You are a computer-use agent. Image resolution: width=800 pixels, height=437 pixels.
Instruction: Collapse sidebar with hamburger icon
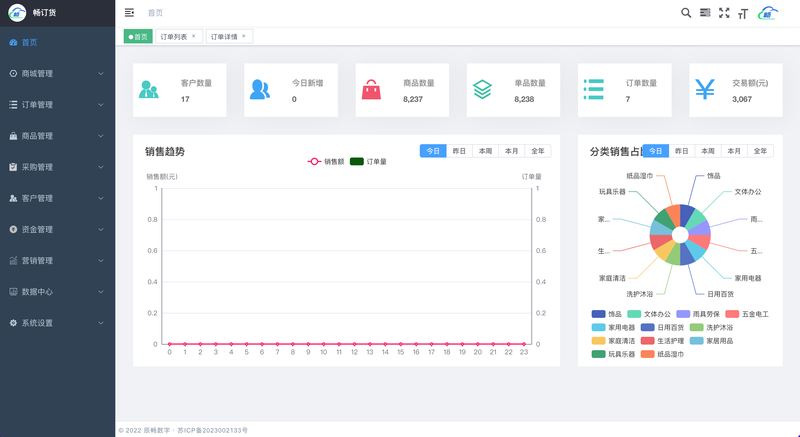[x=130, y=13]
